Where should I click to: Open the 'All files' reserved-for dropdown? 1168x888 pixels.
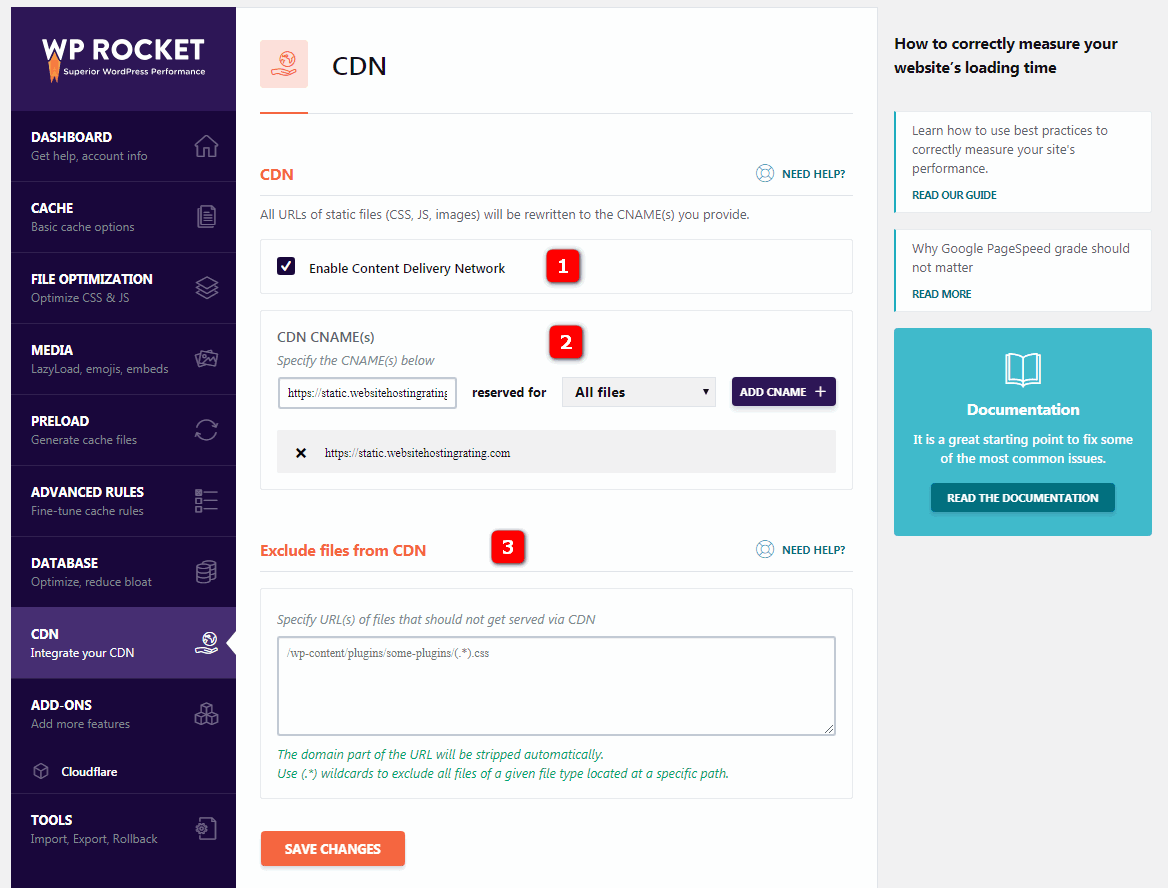coord(639,392)
